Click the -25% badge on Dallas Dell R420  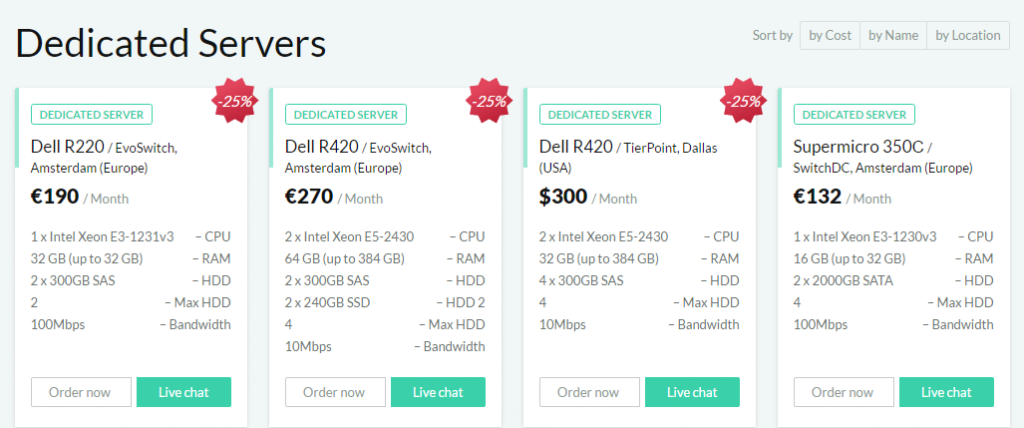coord(744,101)
